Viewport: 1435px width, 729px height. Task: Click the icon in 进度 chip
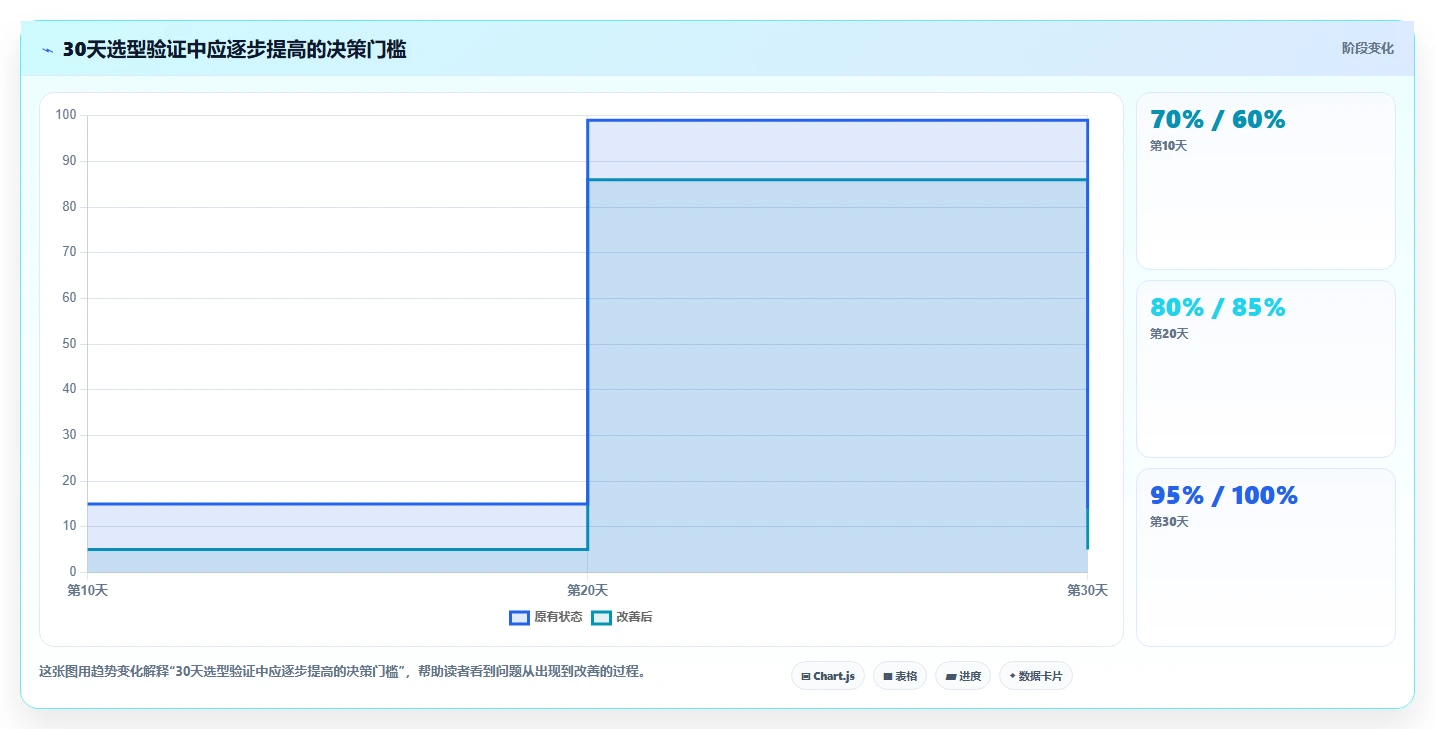pyautogui.click(x=950, y=677)
